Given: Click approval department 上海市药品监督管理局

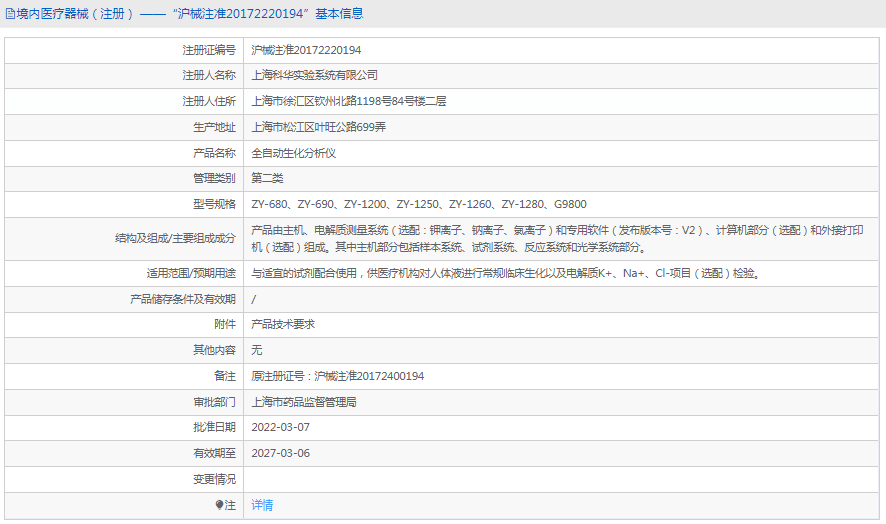Looking at the screenshot, I should [304, 403].
